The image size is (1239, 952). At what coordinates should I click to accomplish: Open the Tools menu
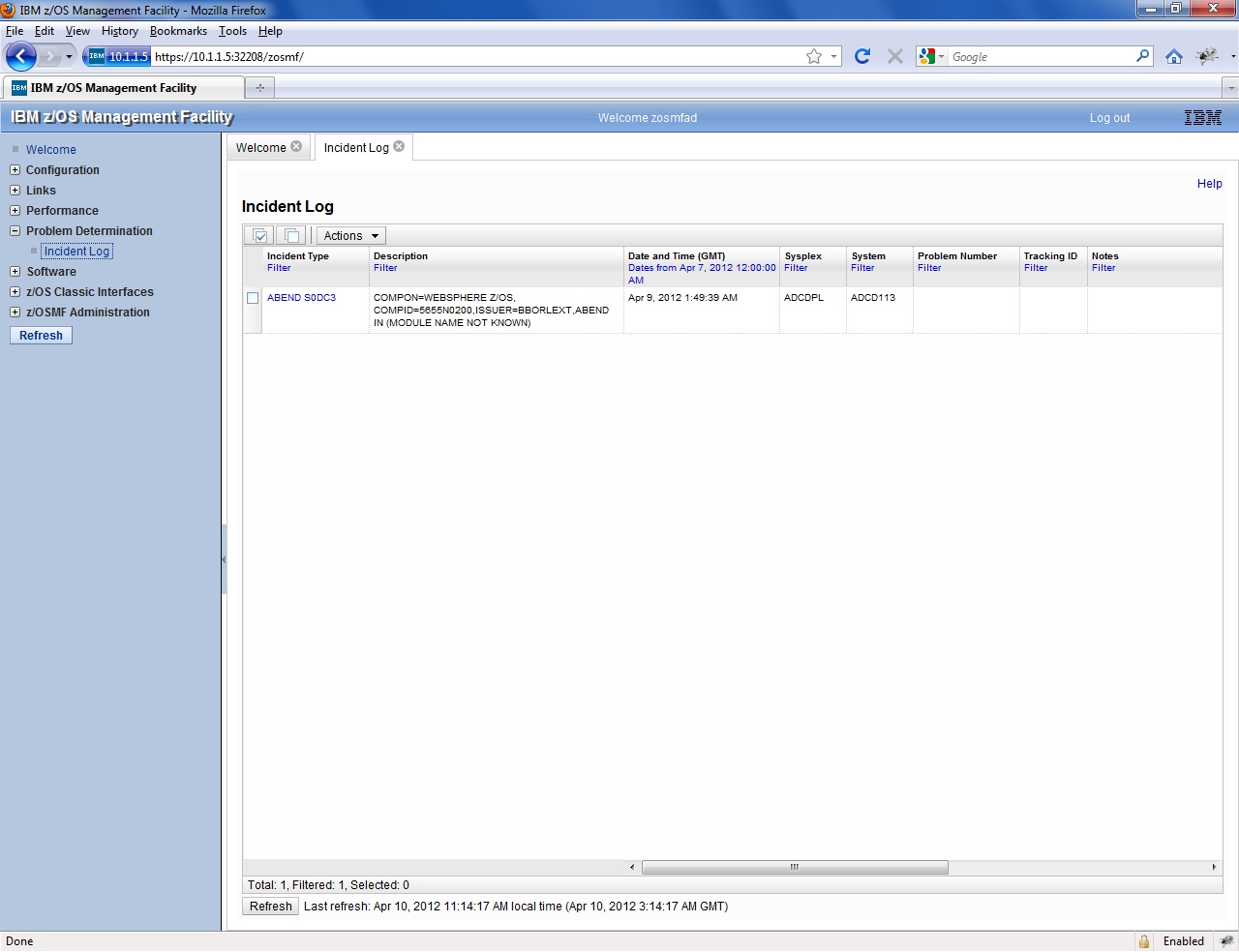click(x=232, y=31)
